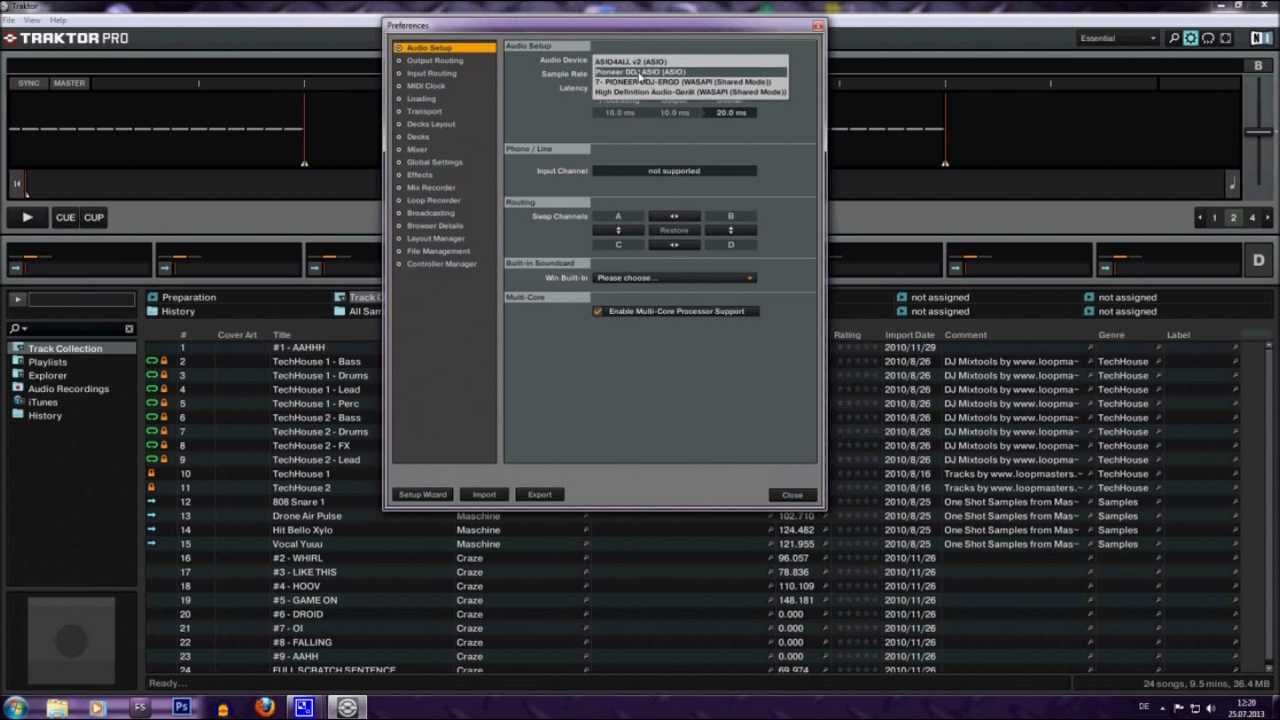Image resolution: width=1280 pixels, height=720 pixels.
Task: Select Audio Recordings in browser tree
Action: [x=68, y=389]
